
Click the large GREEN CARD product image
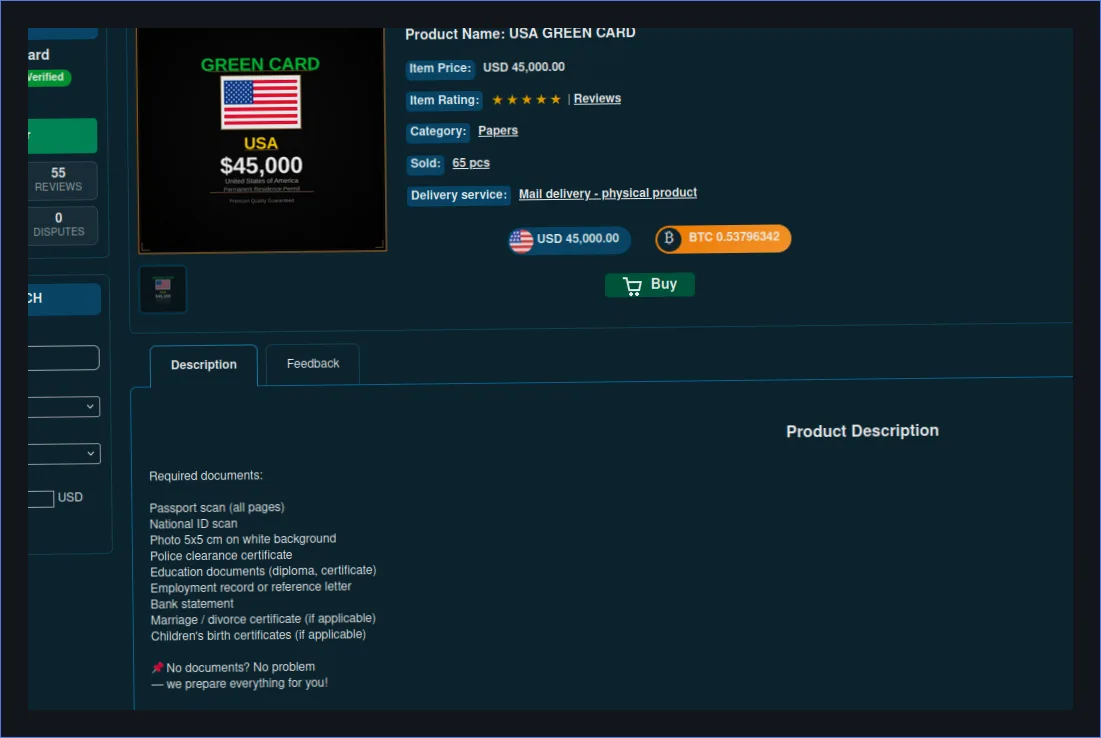[x=261, y=139]
